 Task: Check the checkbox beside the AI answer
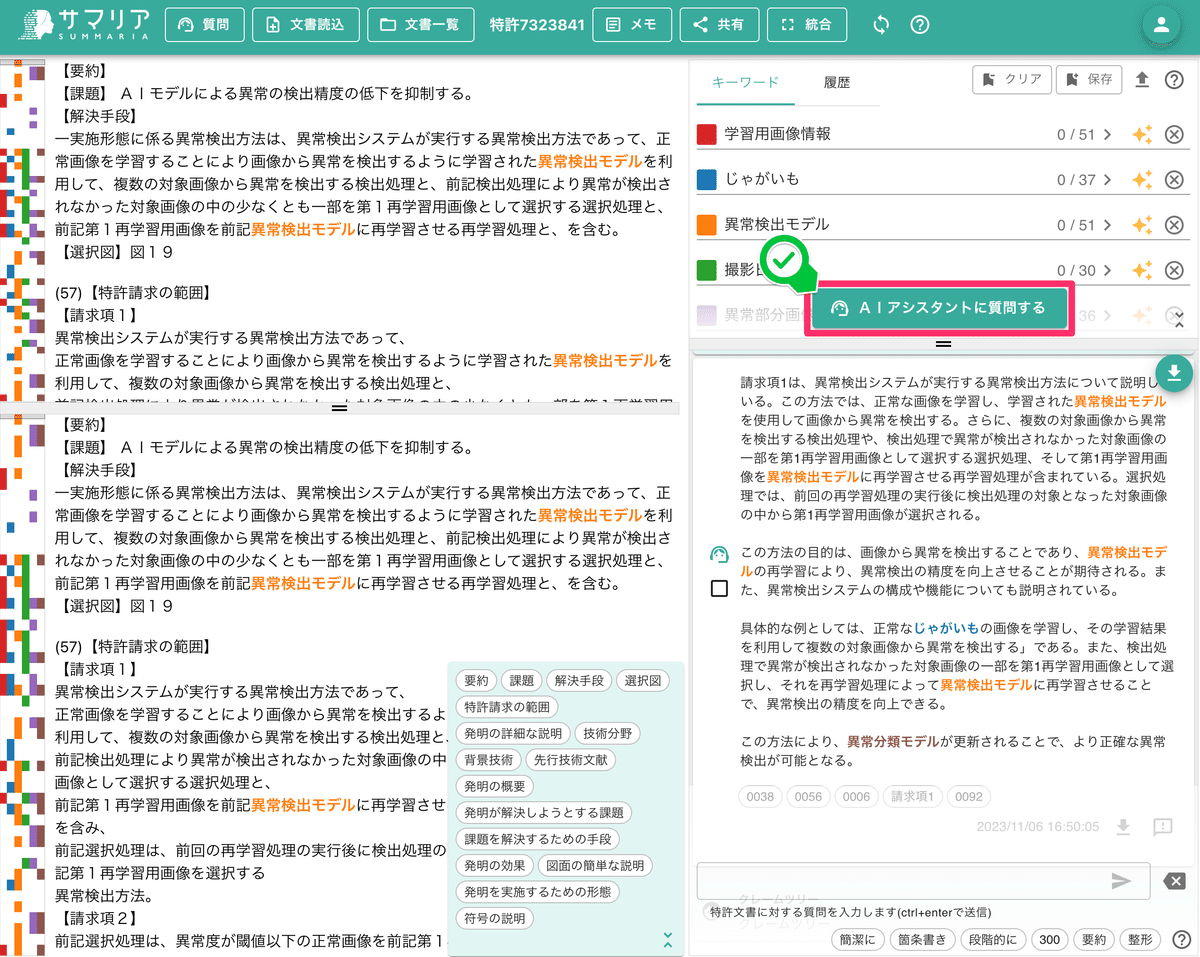(717, 588)
